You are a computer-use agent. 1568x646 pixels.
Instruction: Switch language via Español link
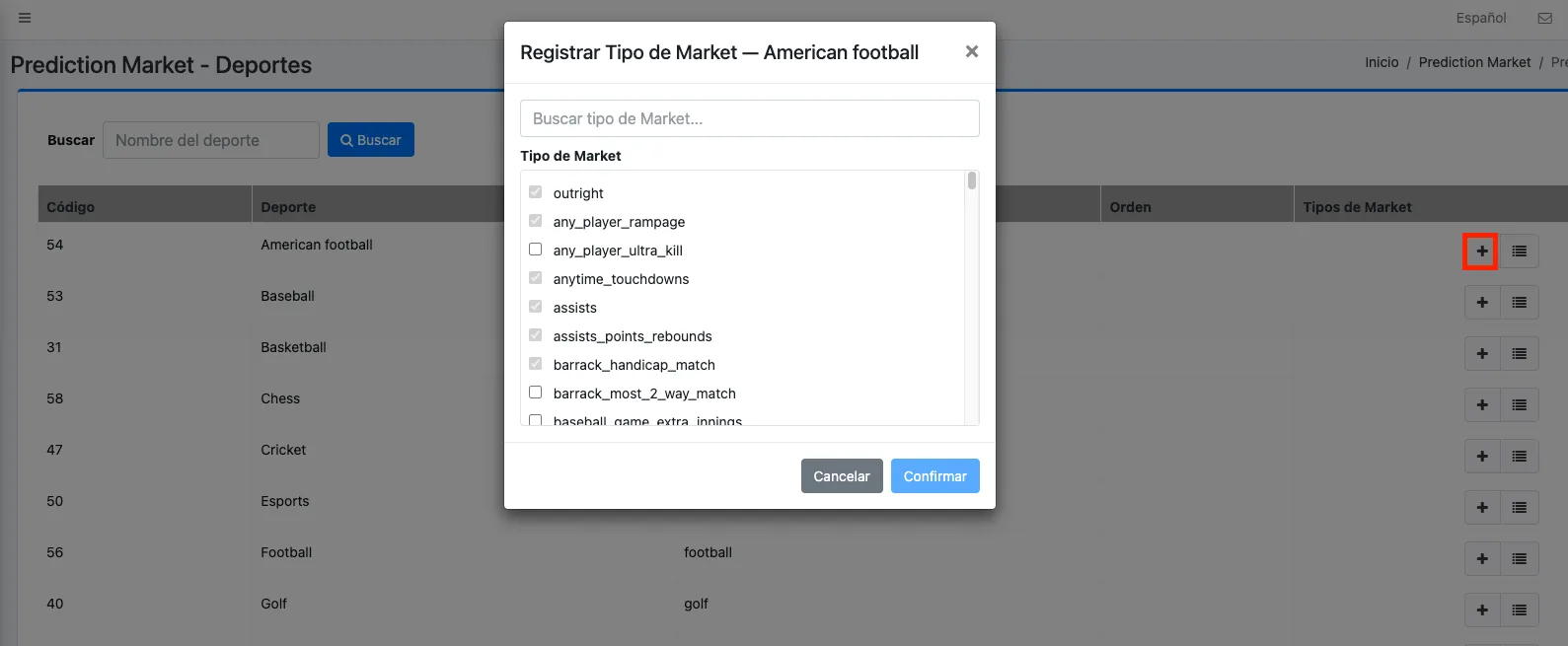tap(1481, 18)
